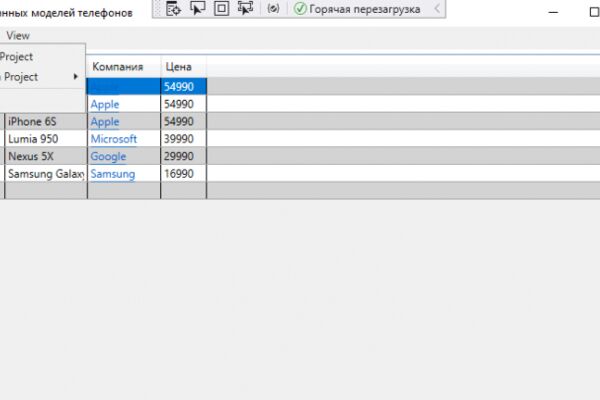
Task: Minimize the application window
Action: (x=553, y=12)
